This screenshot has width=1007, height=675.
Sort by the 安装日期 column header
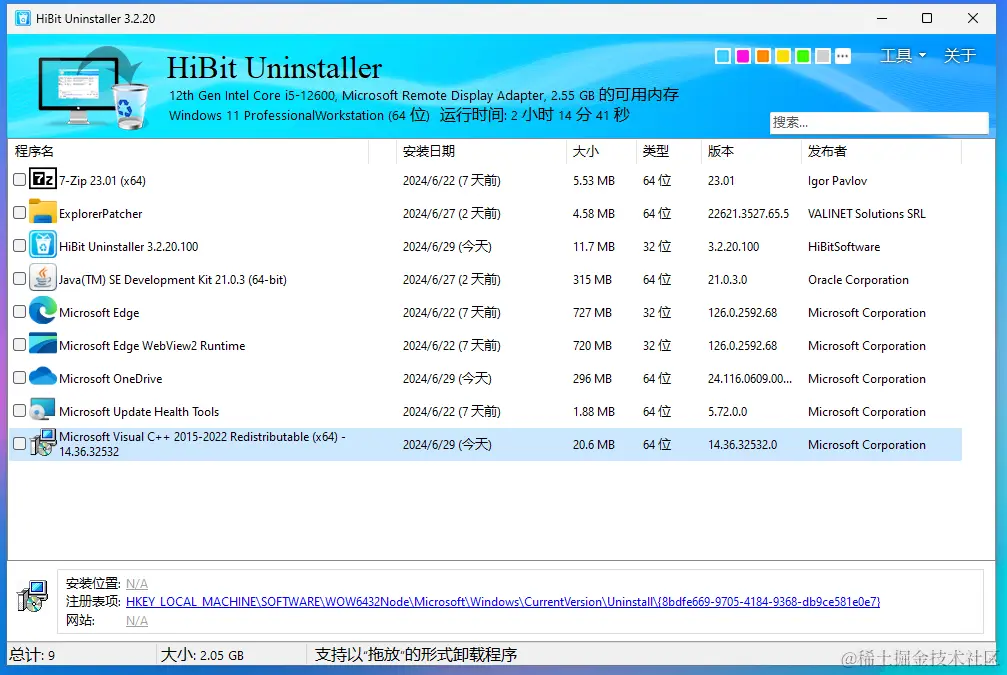(x=480, y=152)
